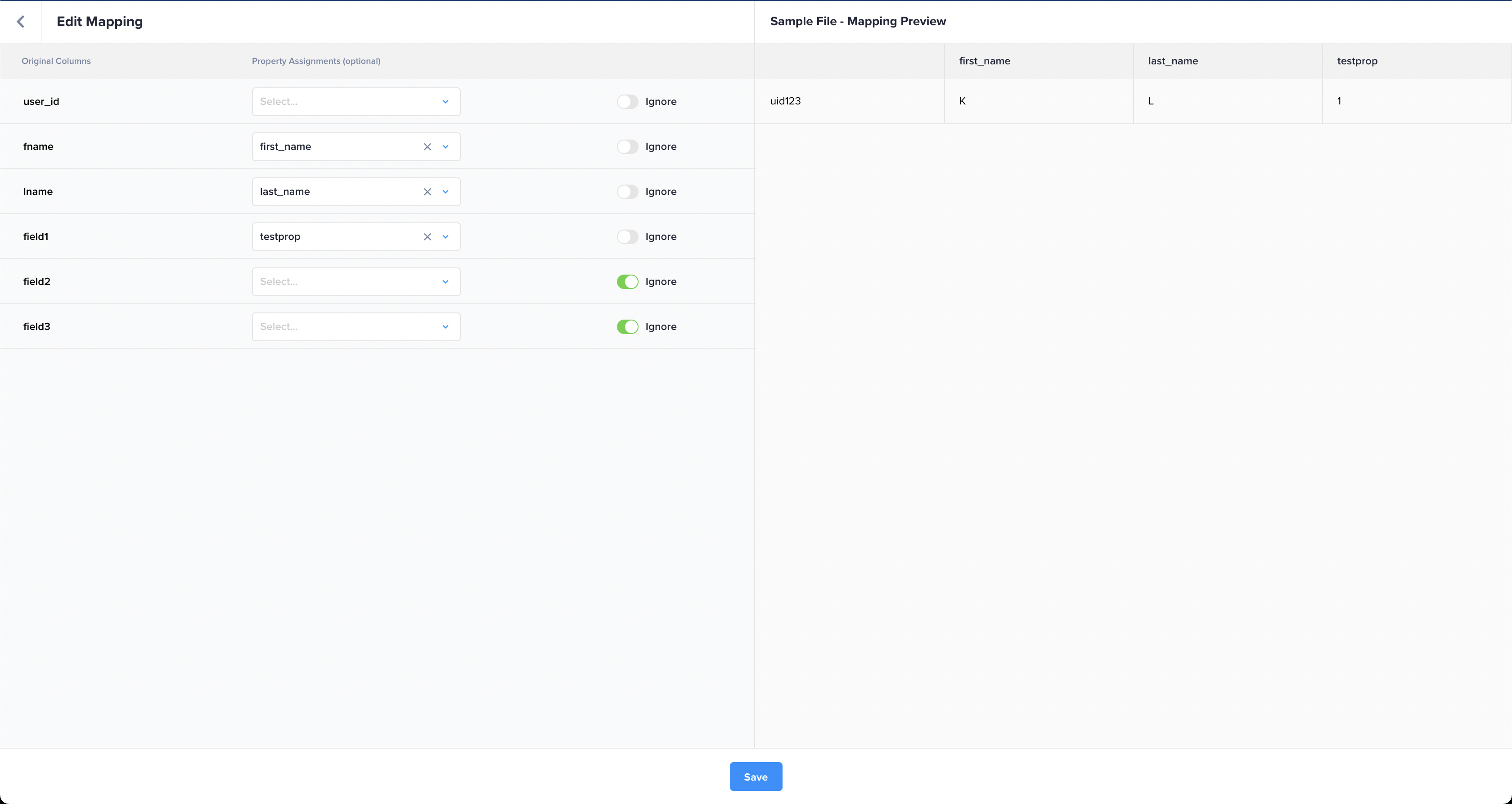Clear the first_name assignment with X icon

pyautogui.click(x=427, y=147)
